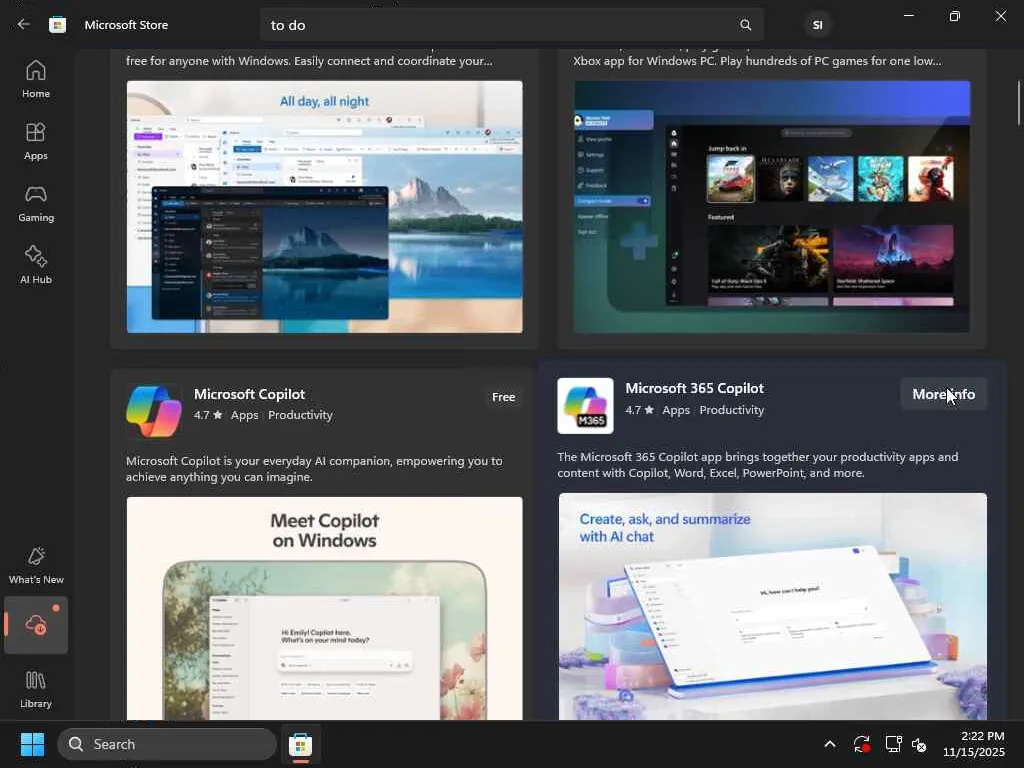Open Home in the sidebar
The image size is (1024, 768).
coord(36,79)
